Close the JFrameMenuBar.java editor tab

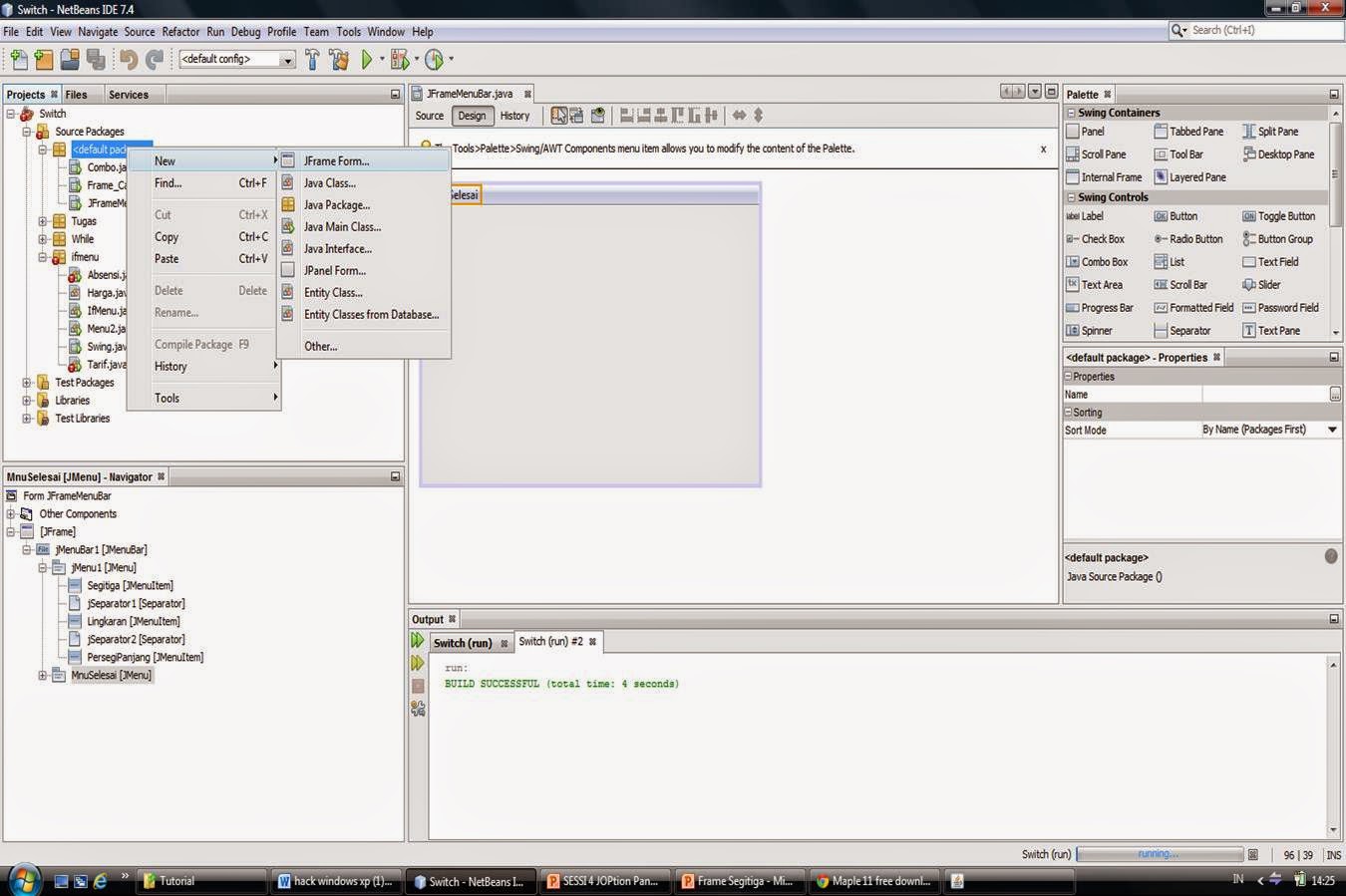pos(527,95)
